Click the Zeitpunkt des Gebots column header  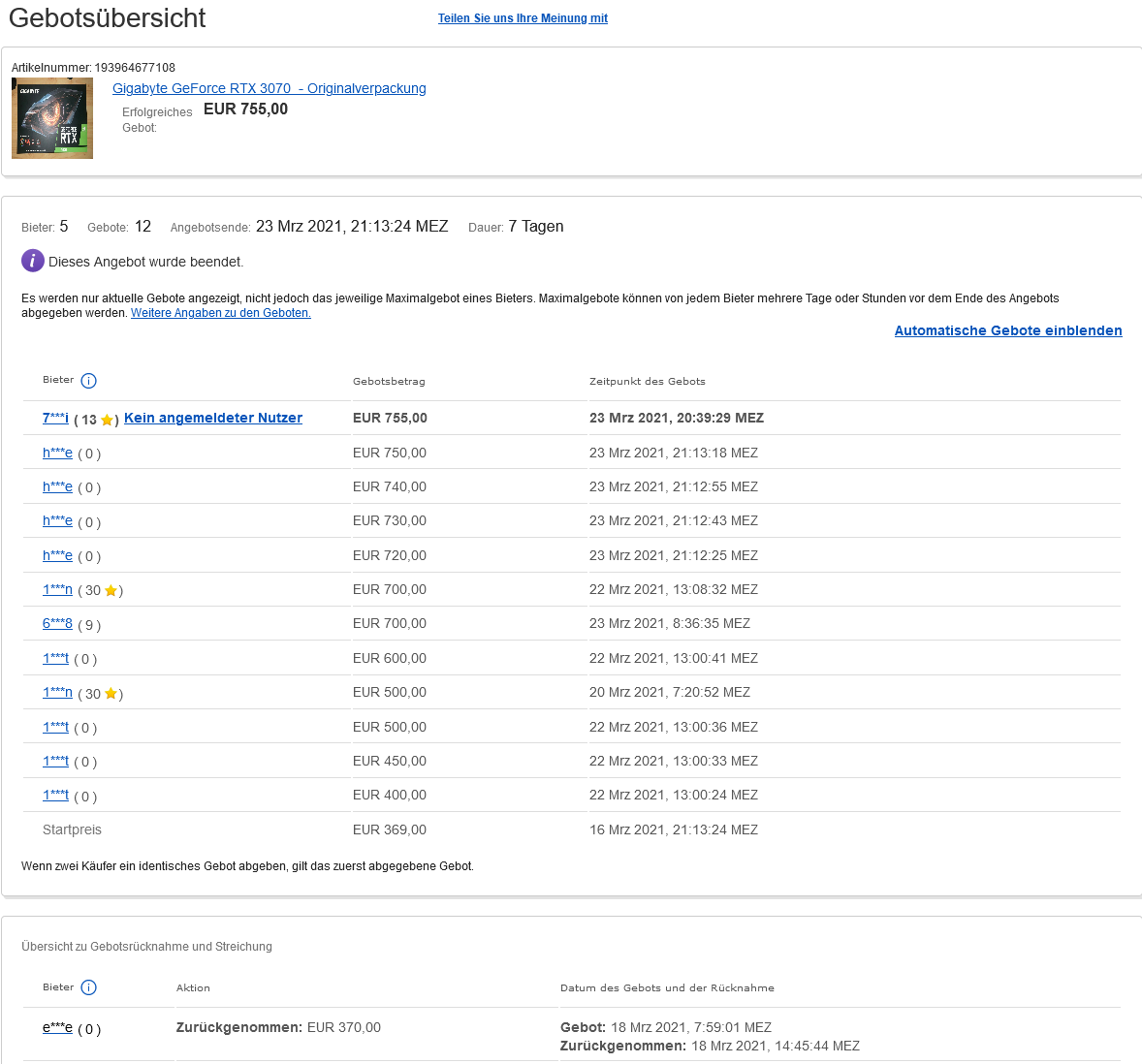tap(648, 382)
